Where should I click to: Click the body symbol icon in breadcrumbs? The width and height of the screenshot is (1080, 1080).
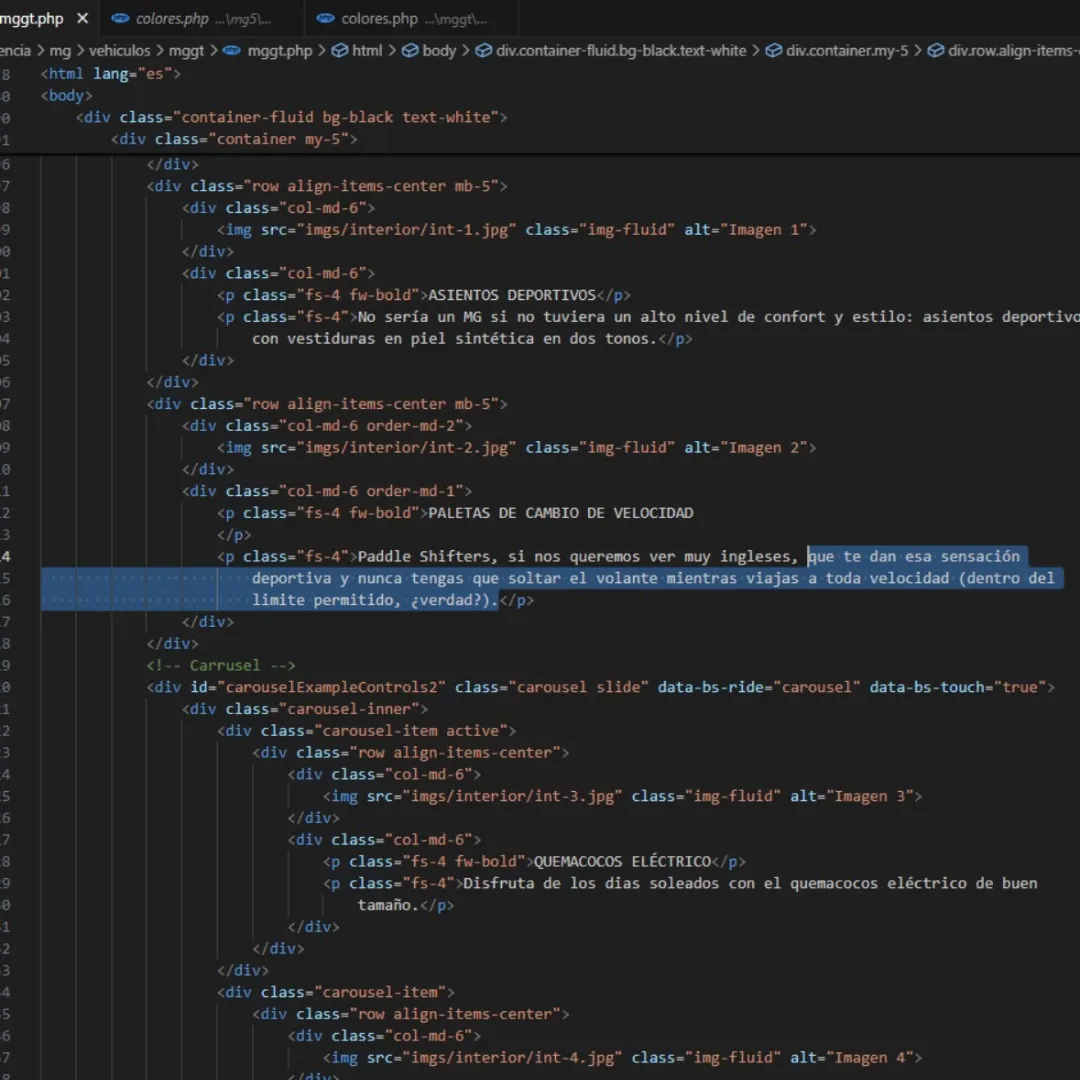click(x=410, y=50)
